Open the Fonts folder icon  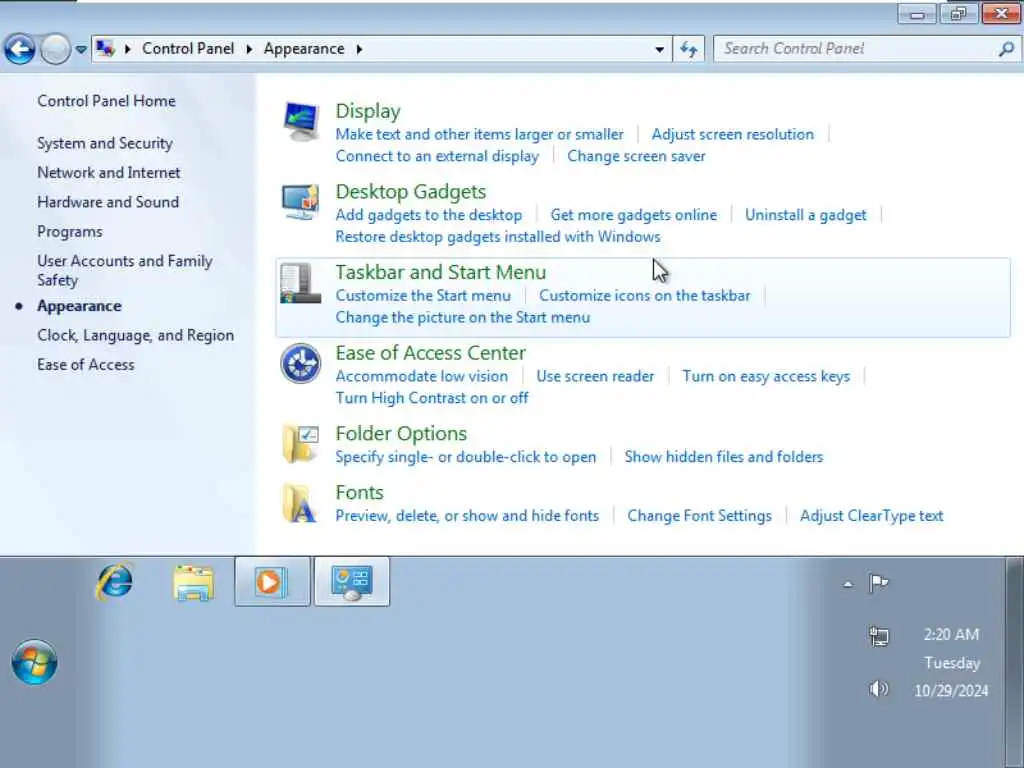(x=300, y=503)
